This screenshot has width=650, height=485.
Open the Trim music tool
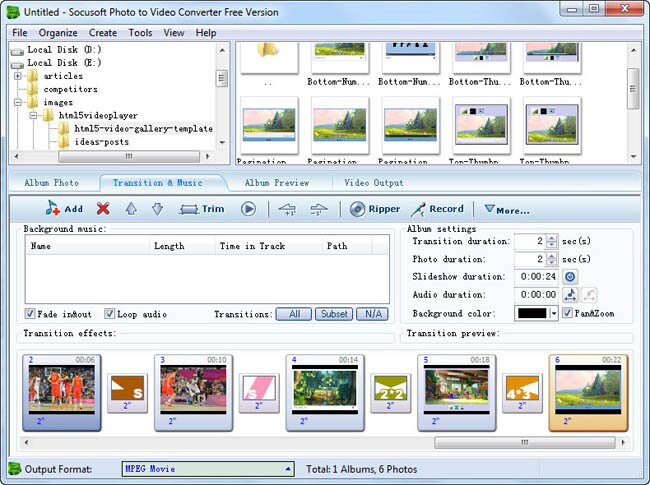click(201, 209)
